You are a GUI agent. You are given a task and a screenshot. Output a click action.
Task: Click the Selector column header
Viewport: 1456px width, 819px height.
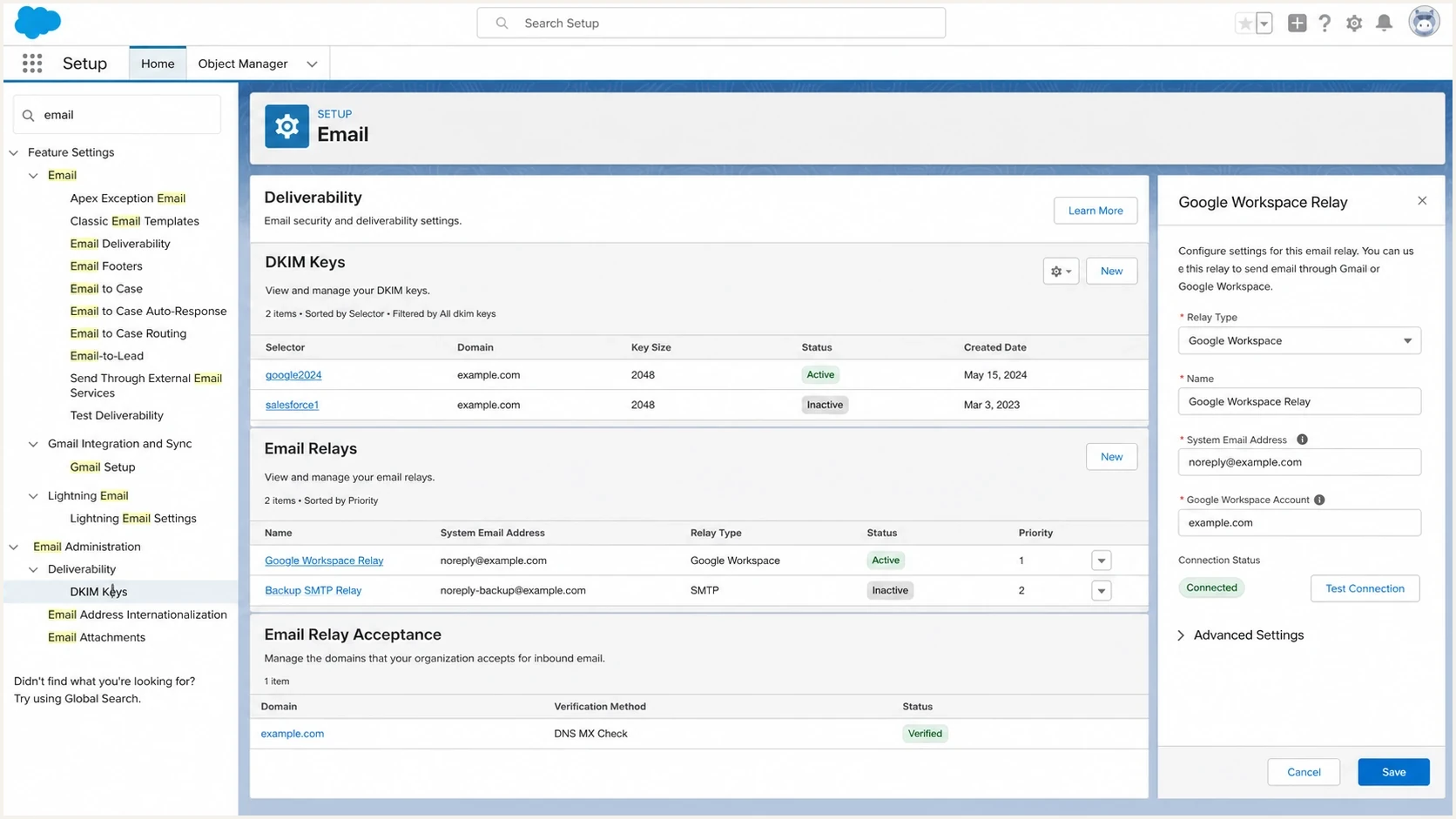[x=285, y=347]
